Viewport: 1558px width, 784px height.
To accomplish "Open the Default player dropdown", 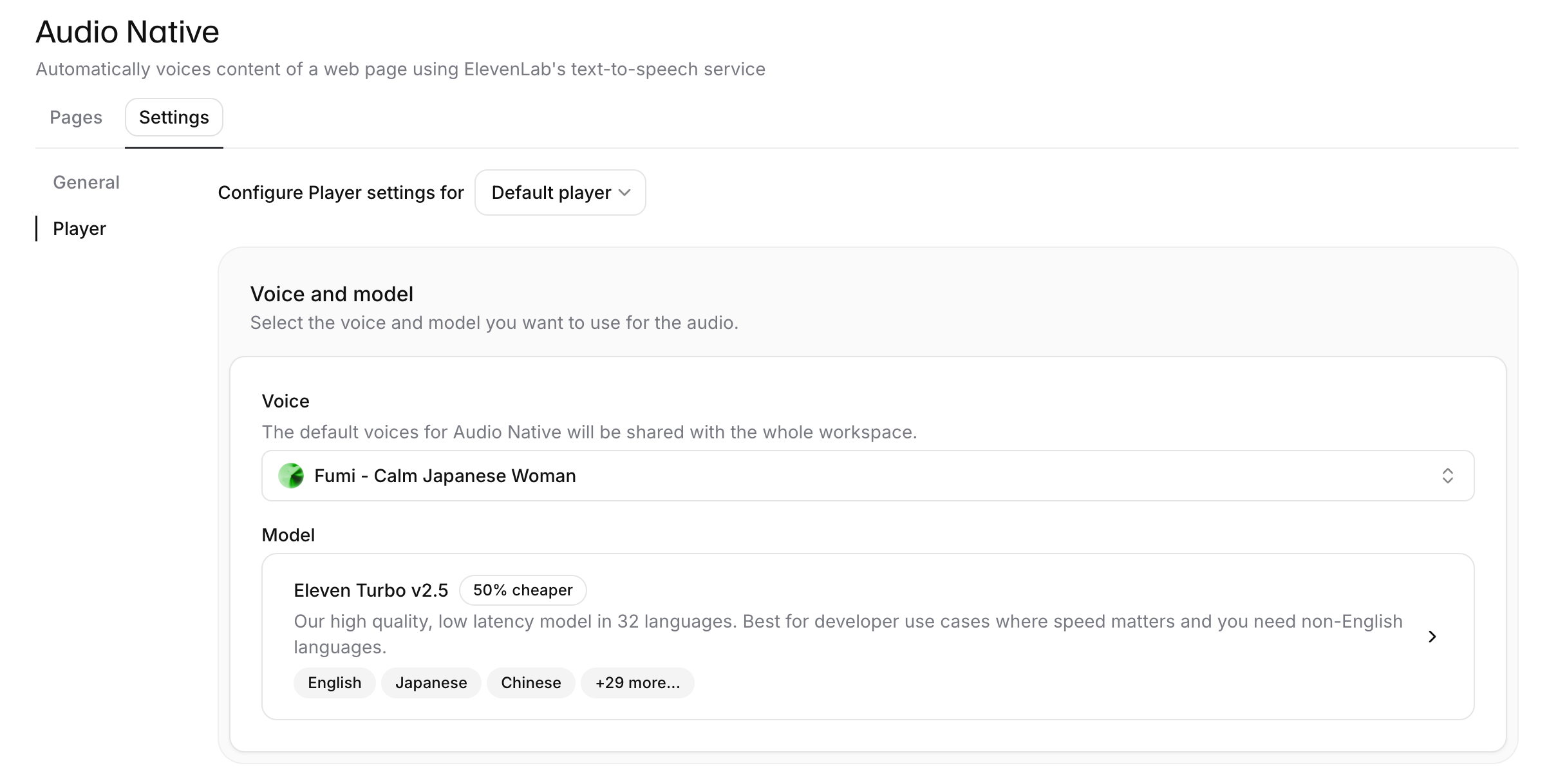I will tap(560, 192).
